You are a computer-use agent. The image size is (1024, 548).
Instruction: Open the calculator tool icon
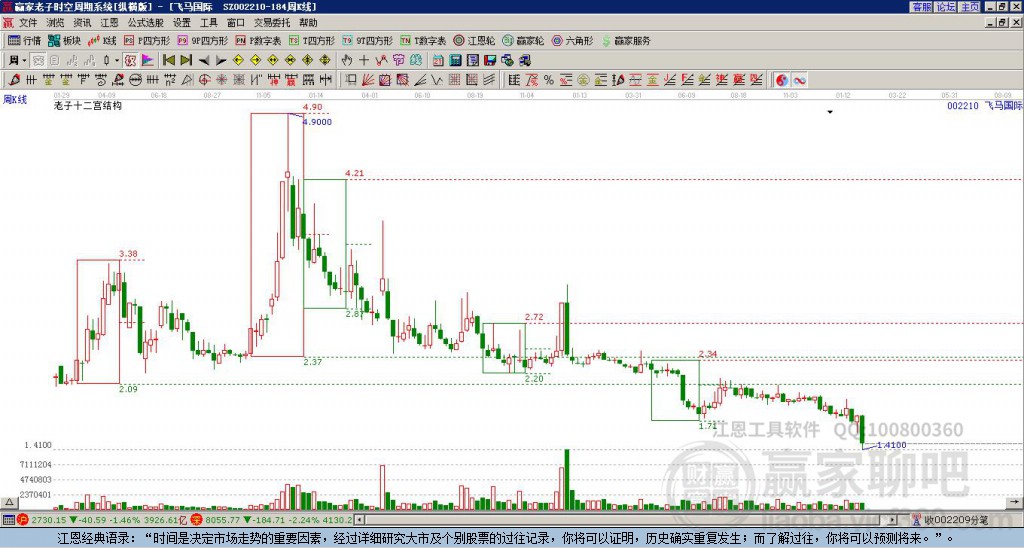(x=455, y=61)
